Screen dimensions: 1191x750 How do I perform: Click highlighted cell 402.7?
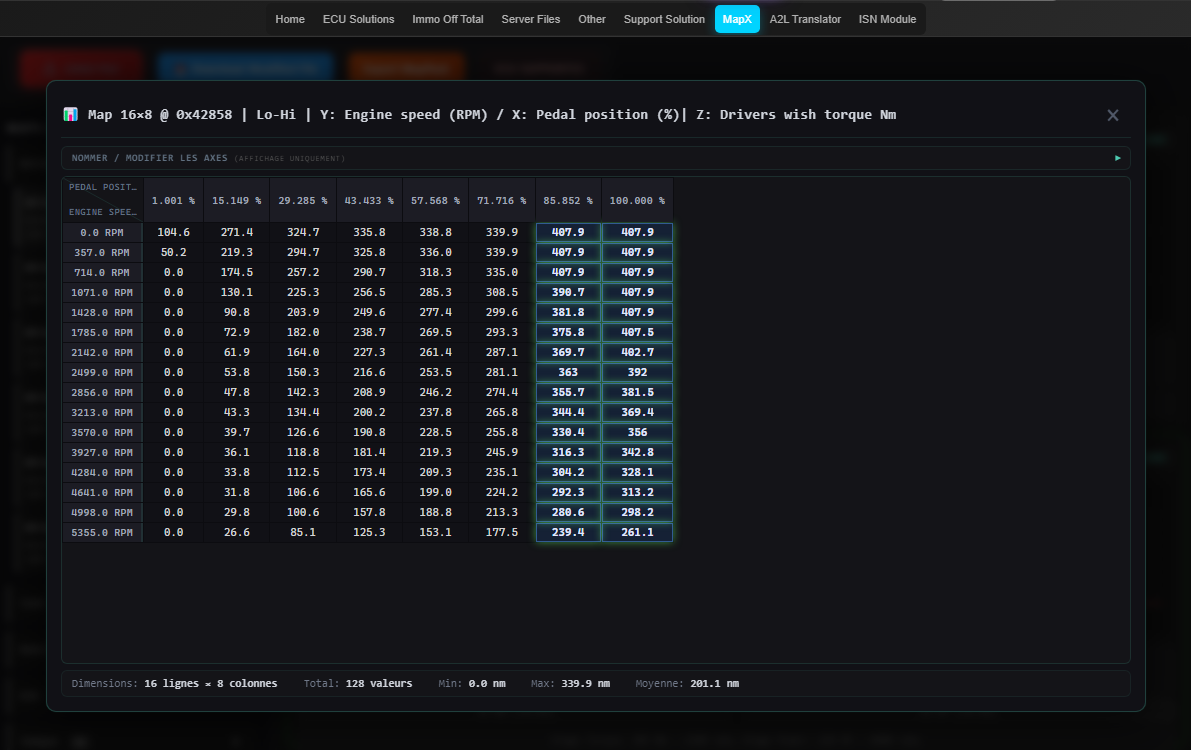pos(637,353)
